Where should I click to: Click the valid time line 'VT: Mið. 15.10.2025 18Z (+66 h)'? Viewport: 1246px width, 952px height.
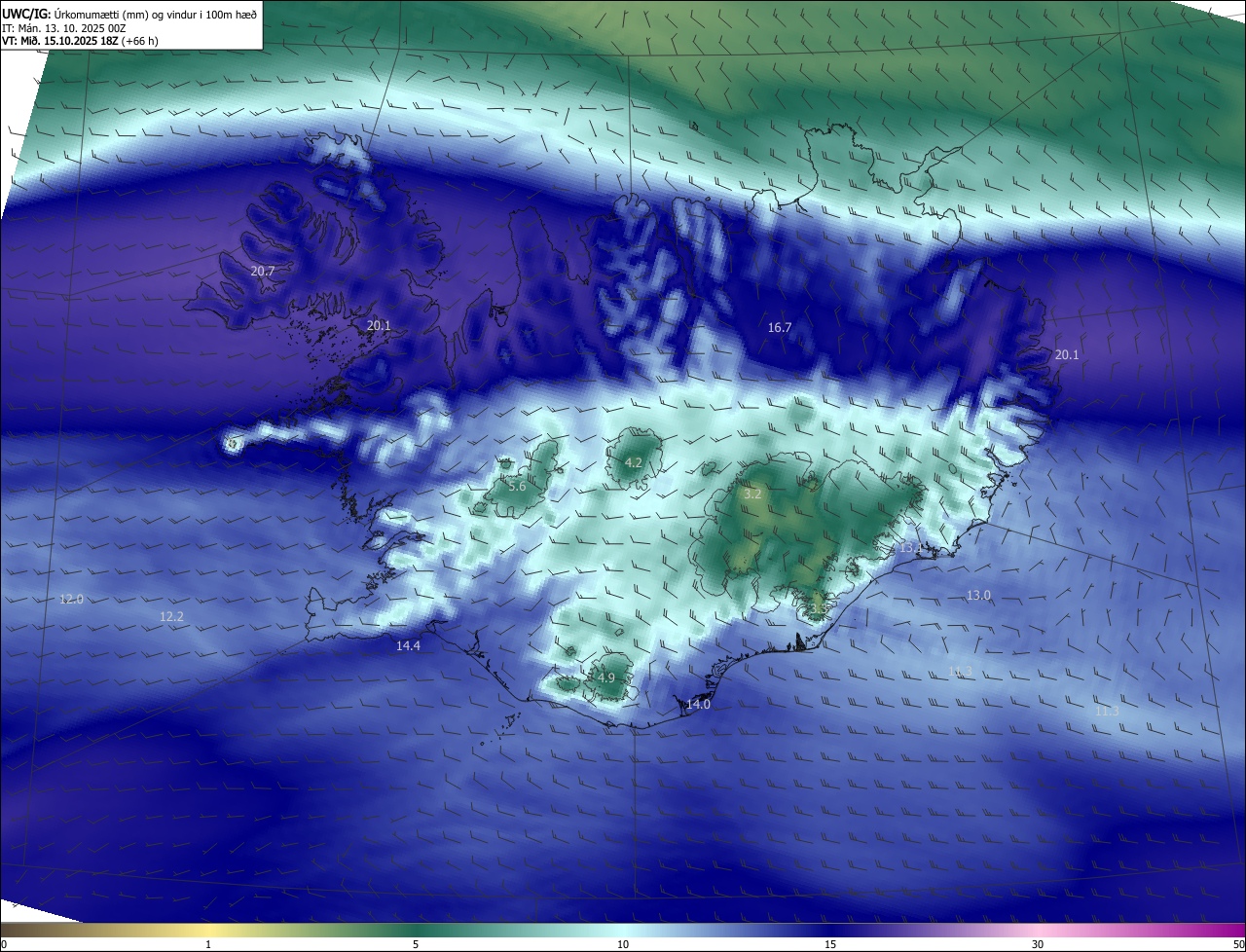click(80, 41)
